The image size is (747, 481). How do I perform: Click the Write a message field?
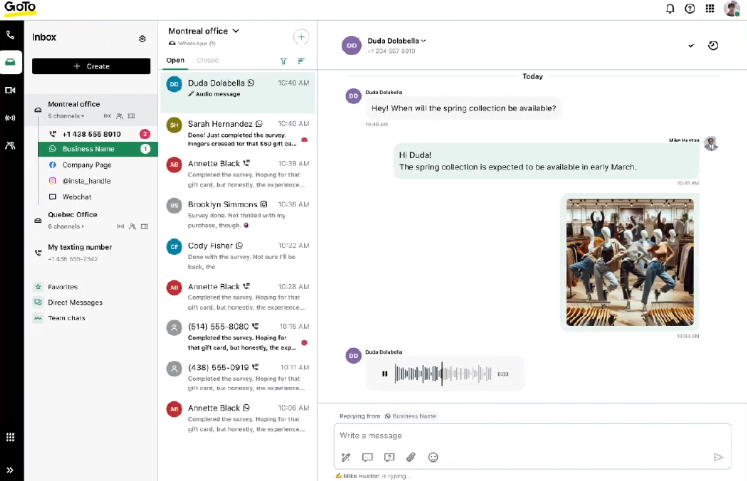click(532, 436)
